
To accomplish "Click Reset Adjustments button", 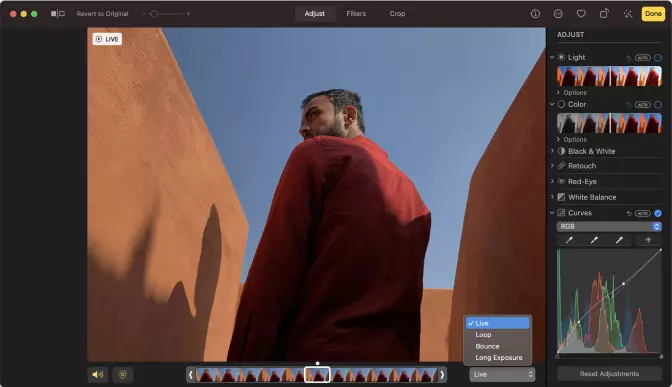I will pos(609,374).
